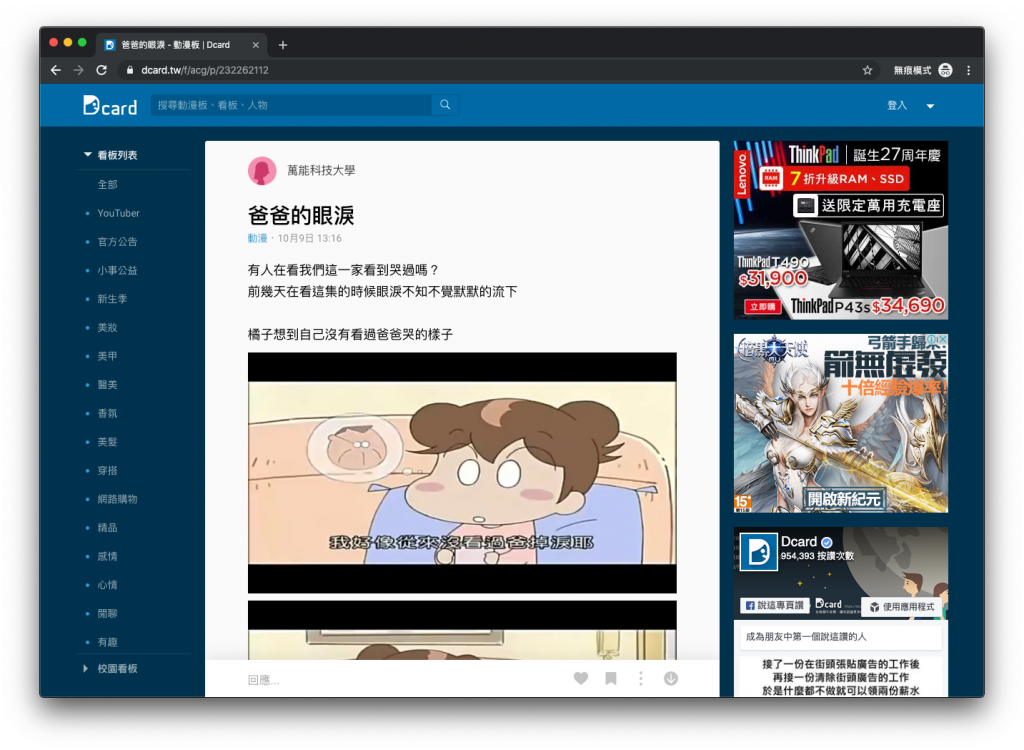
Task: Click the post timestamp 10月9日 13:16
Action: click(x=310, y=238)
